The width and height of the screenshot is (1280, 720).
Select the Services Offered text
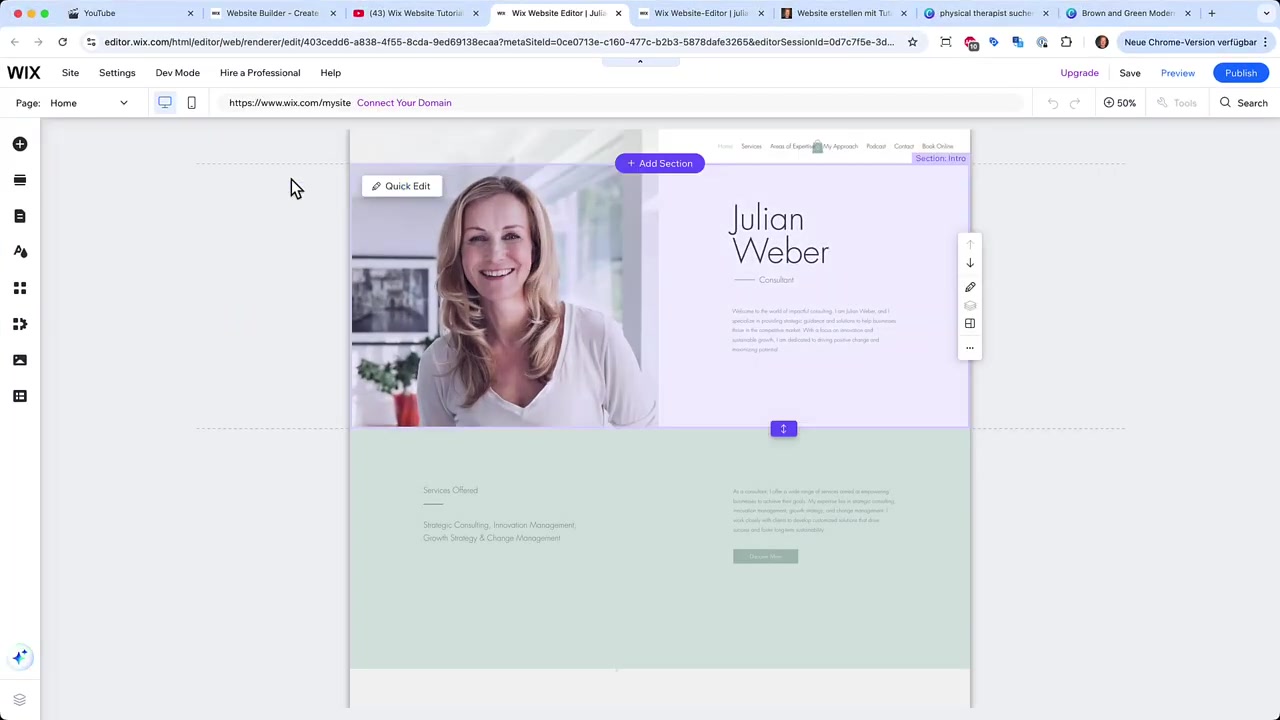coord(450,490)
